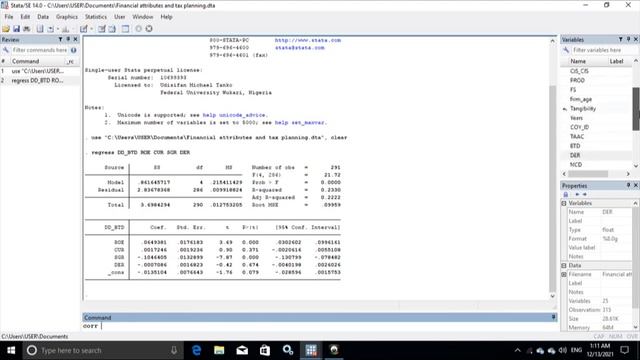The height and width of the screenshot is (360, 640).
Task: Pin the Variables panel
Action: (629, 39)
